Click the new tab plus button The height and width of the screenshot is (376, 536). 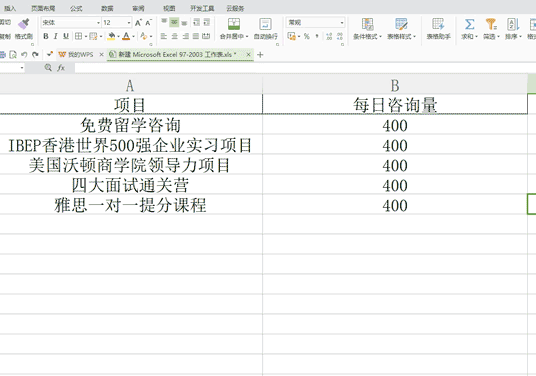(260, 55)
